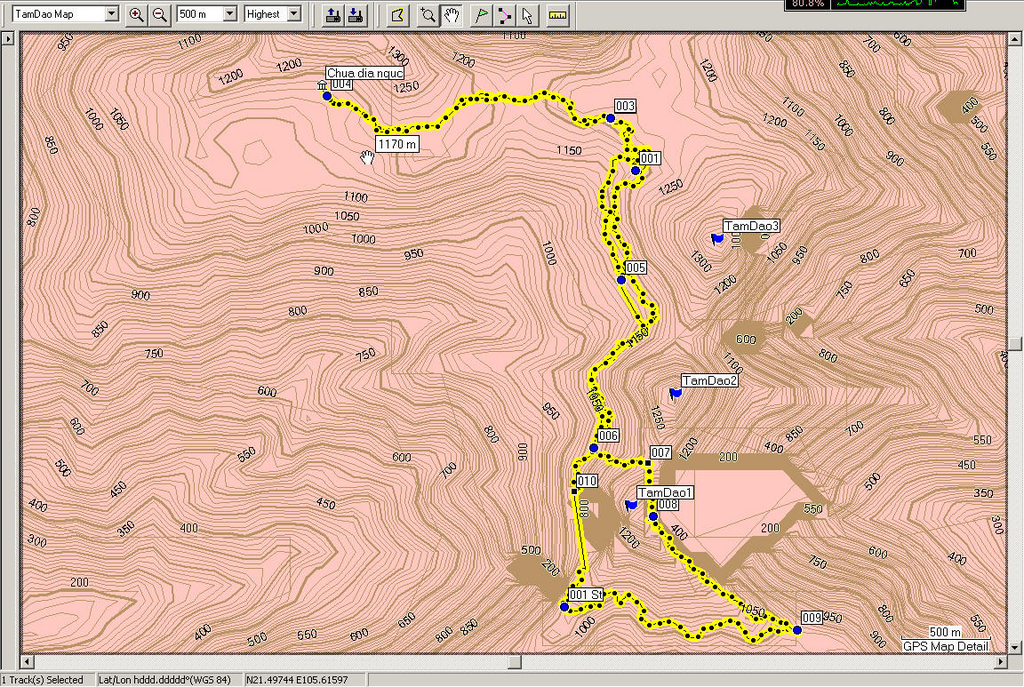Click the blue waypoint dot labeled 001 St
1024x687 pixels.
[x=564, y=607]
